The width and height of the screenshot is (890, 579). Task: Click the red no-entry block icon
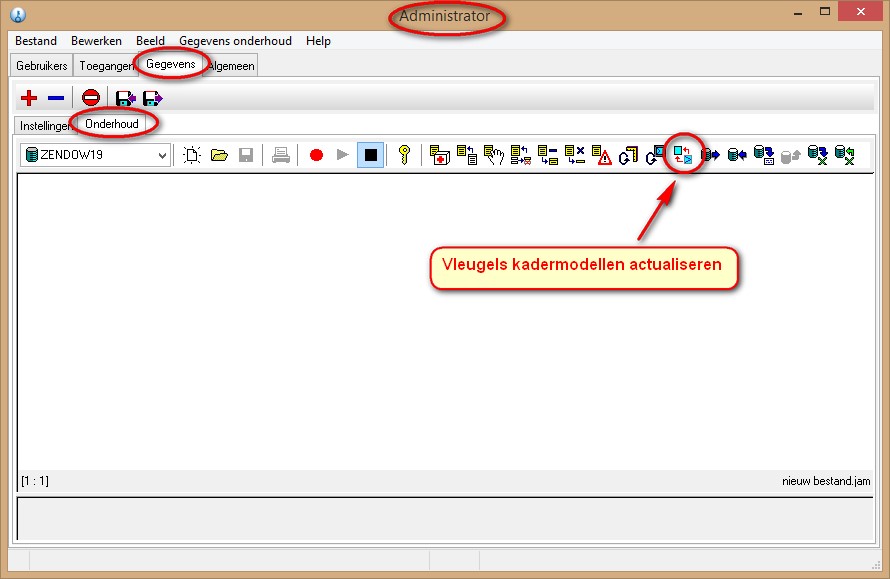91,98
